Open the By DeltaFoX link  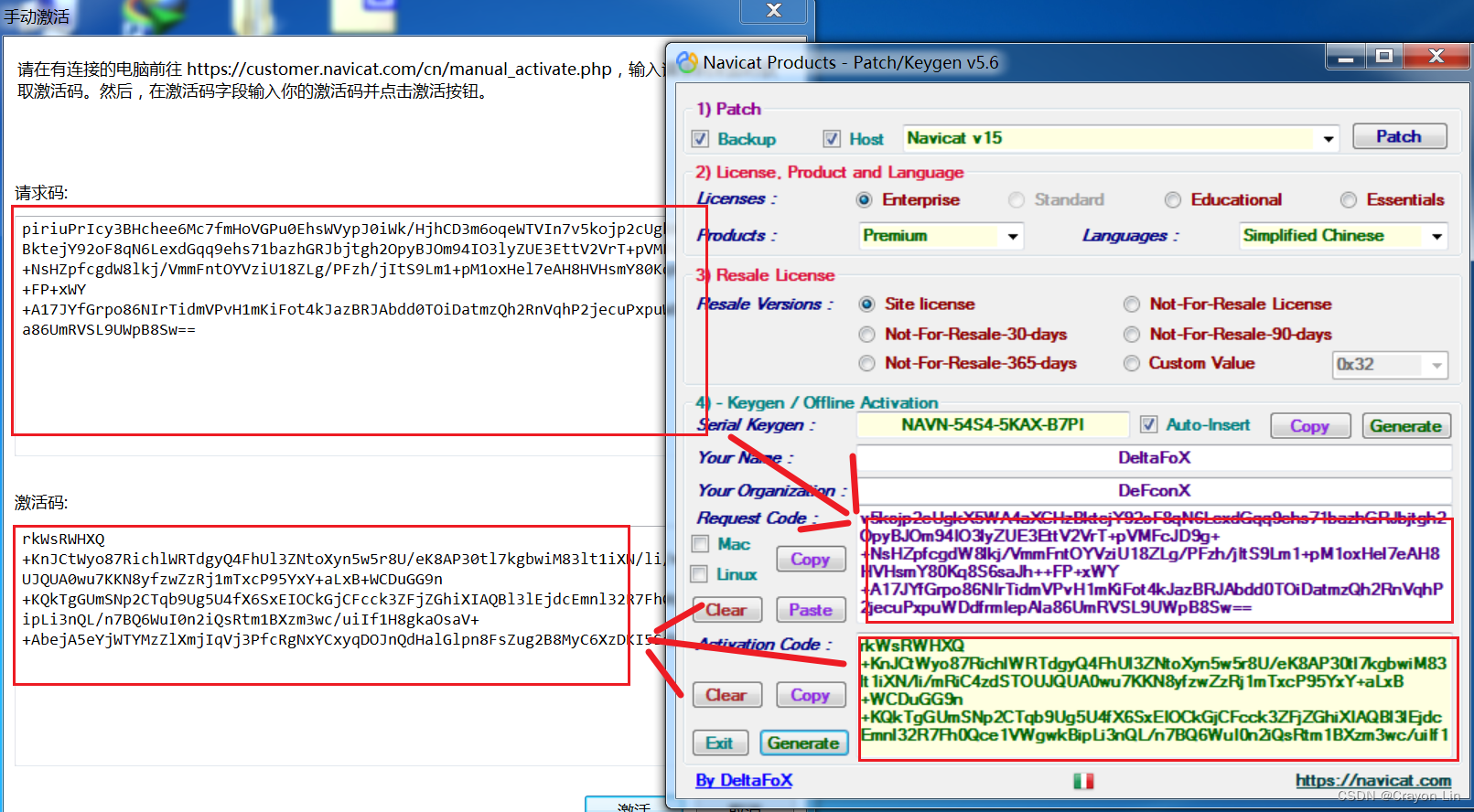pyautogui.click(x=744, y=780)
